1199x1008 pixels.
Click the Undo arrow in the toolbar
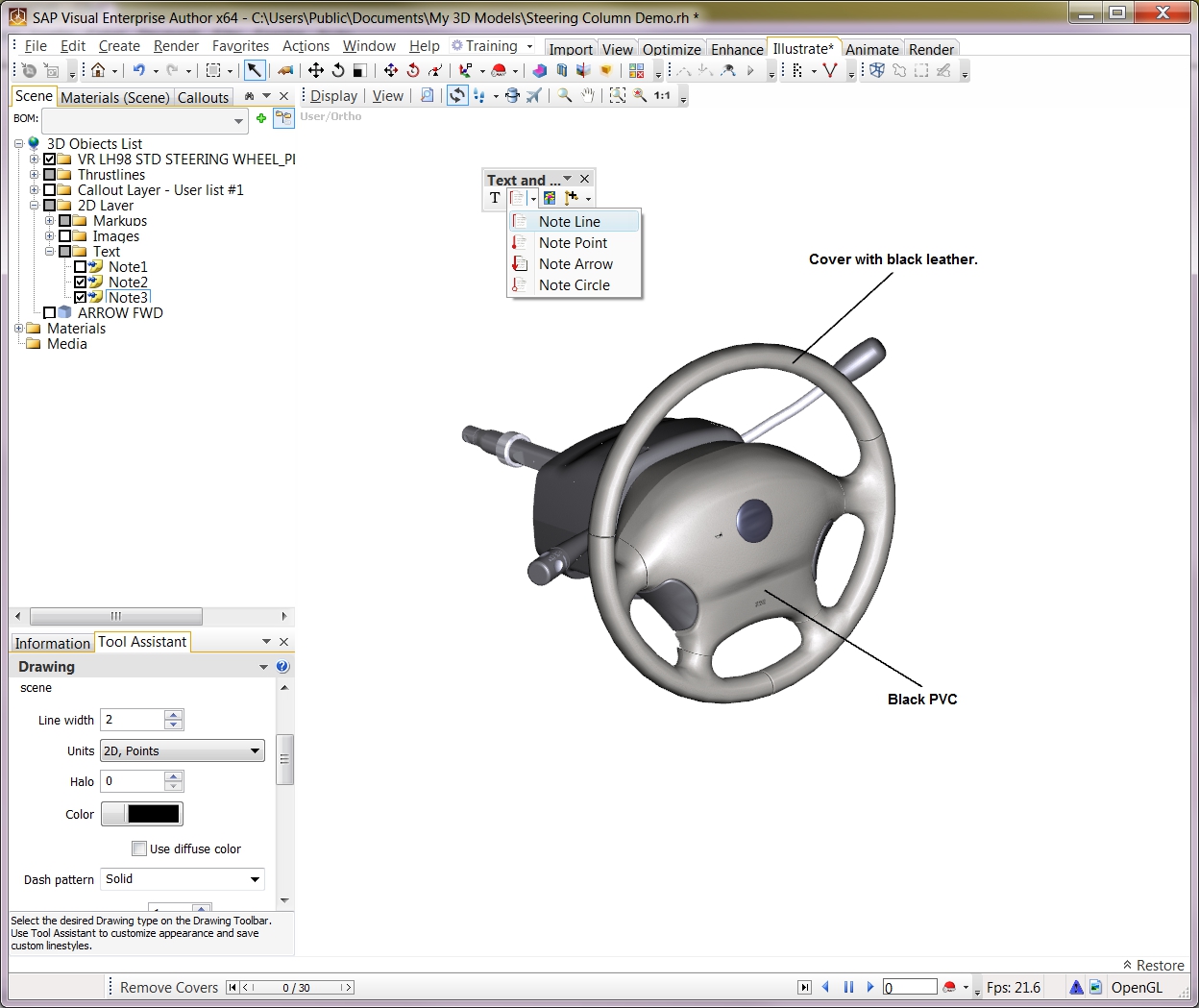[x=139, y=70]
